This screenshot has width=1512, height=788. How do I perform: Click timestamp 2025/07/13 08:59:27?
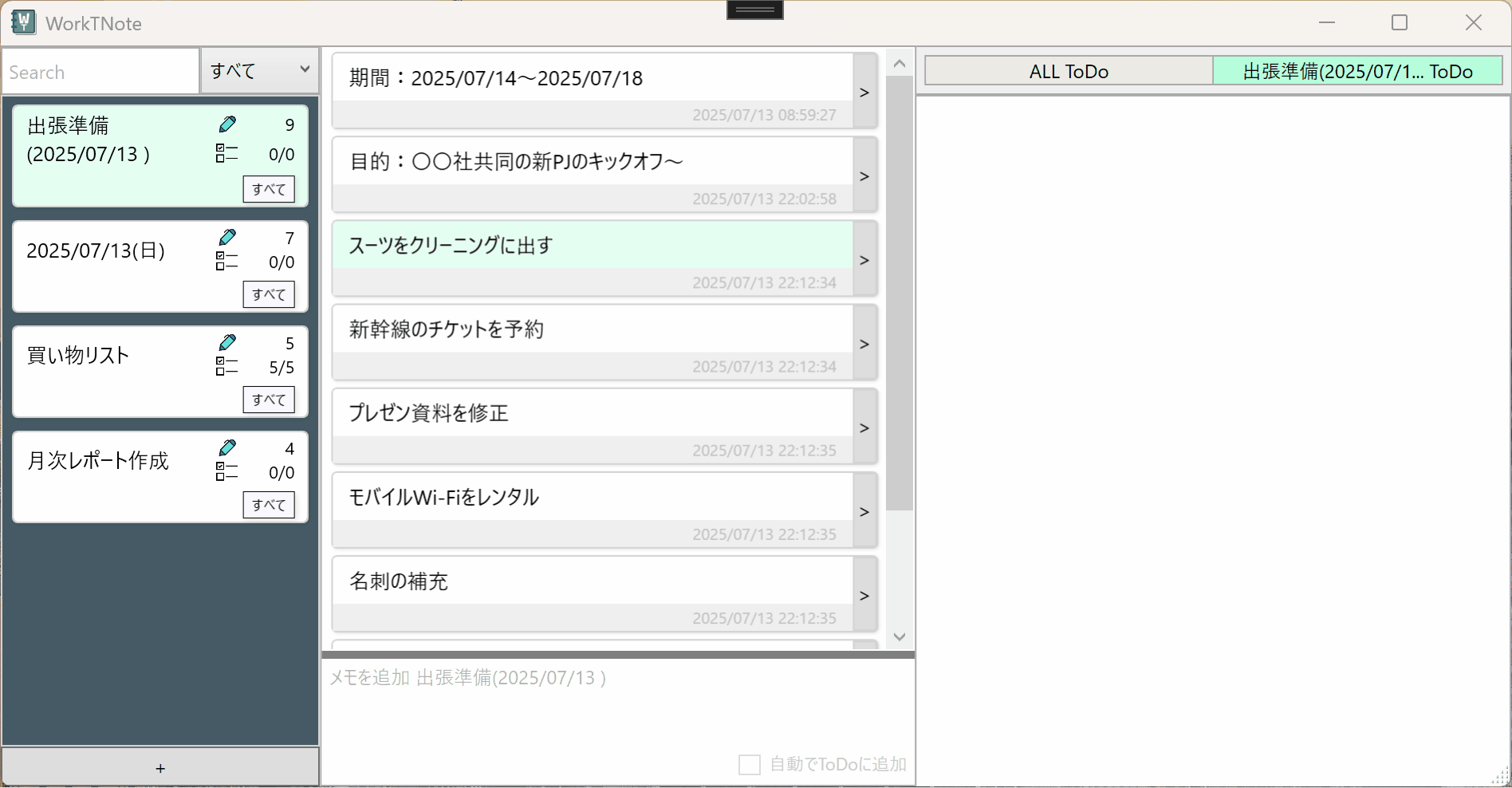[x=764, y=115]
